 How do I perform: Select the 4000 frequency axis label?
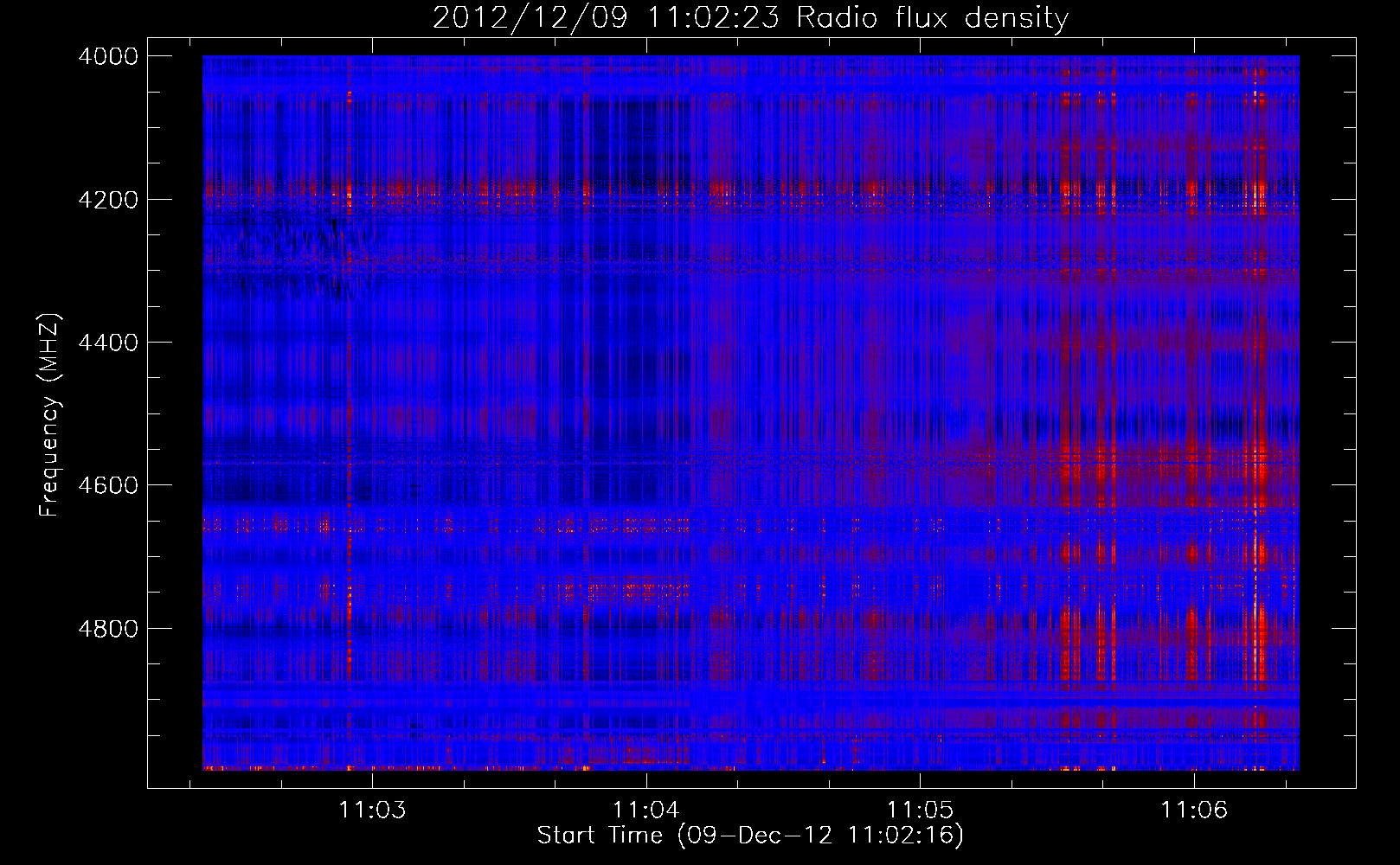108,56
